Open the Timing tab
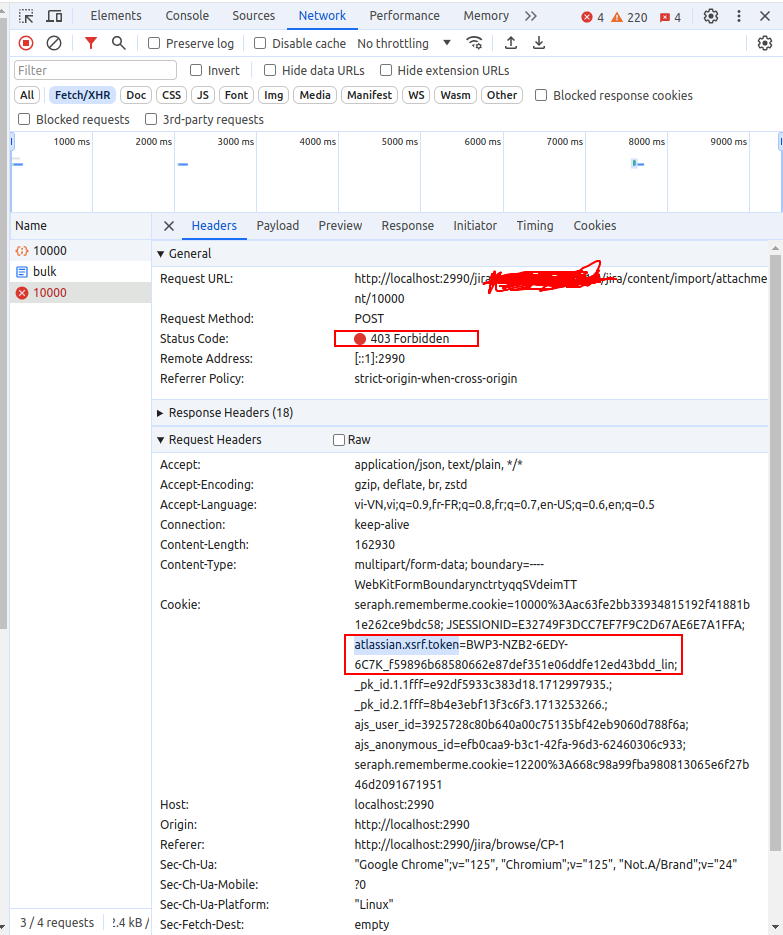This screenshot has height=935, width=783. pyautogui.click(x=534, y=226)
